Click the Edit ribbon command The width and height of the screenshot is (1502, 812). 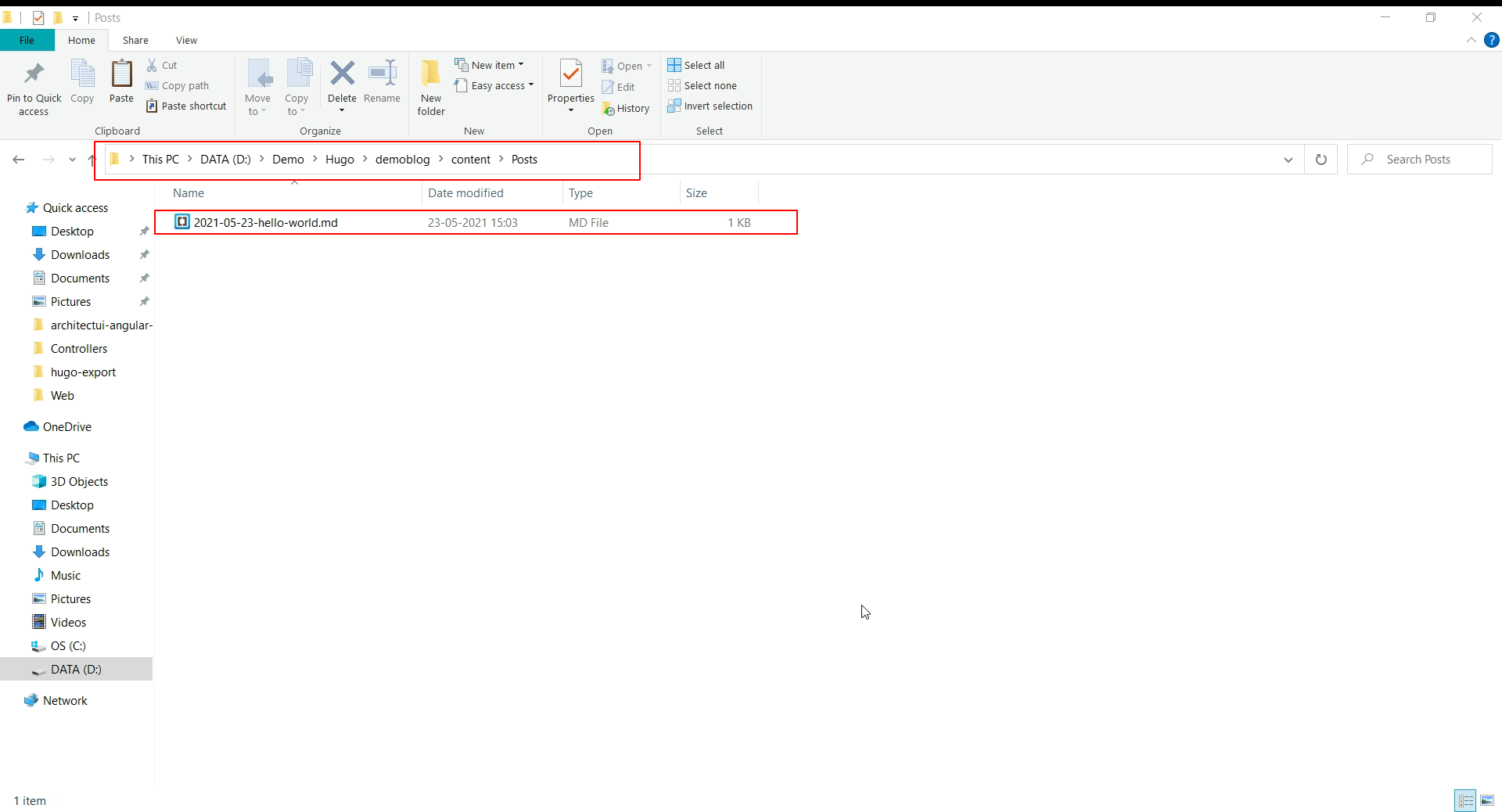(x=618, y=87)
